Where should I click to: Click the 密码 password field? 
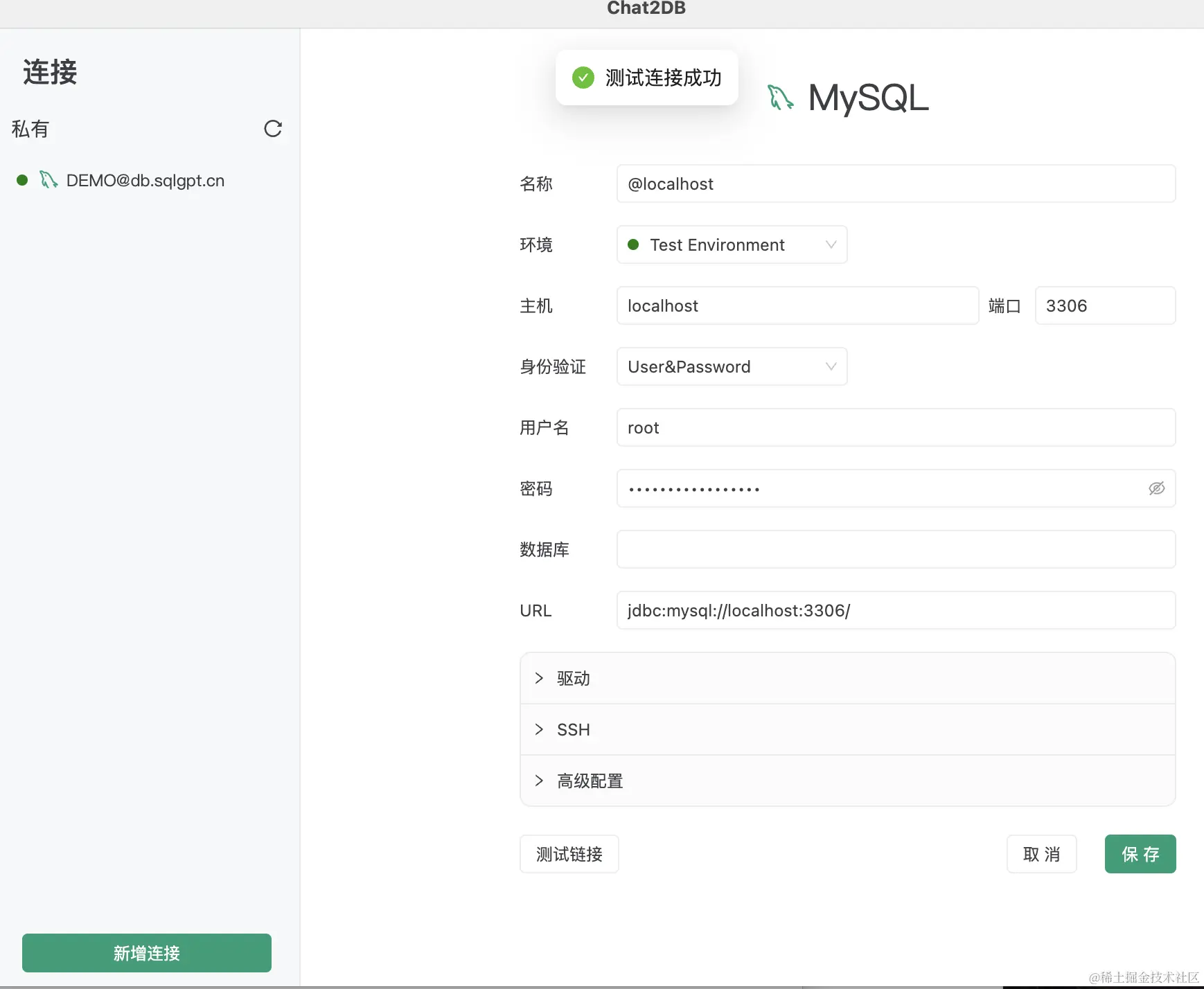(x=896, y=488)
